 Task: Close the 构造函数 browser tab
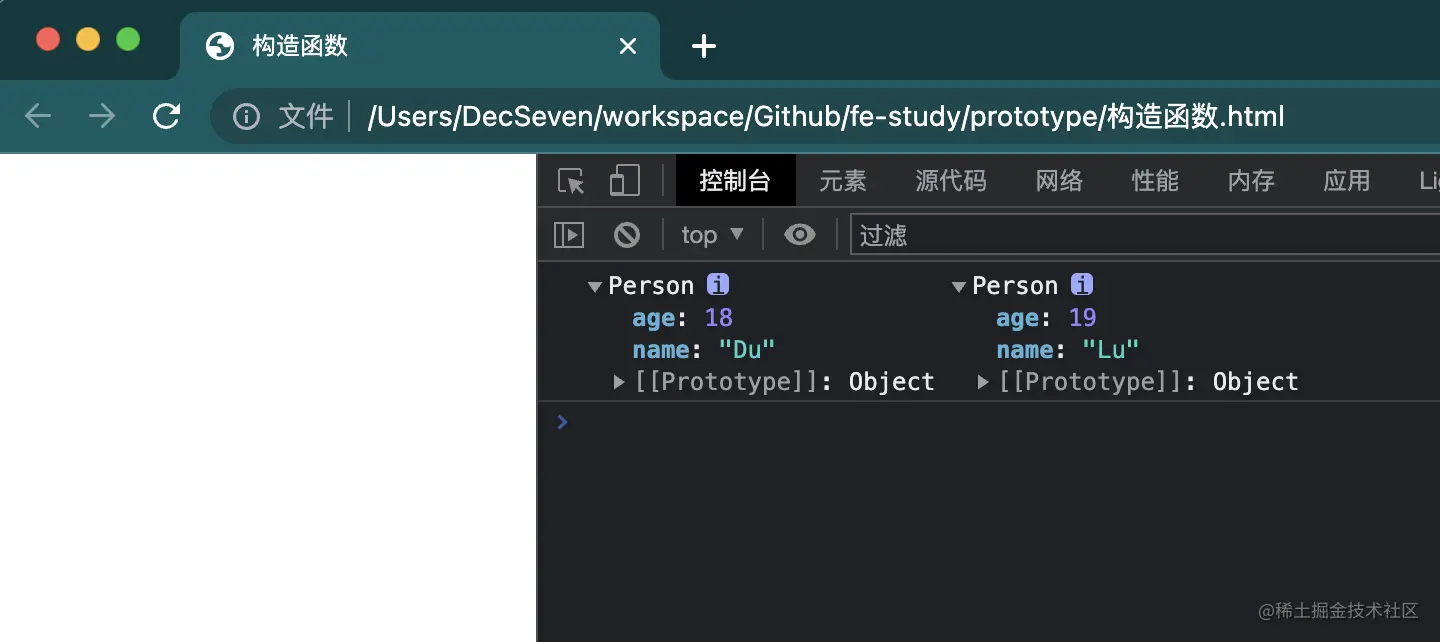pos(628,46)
